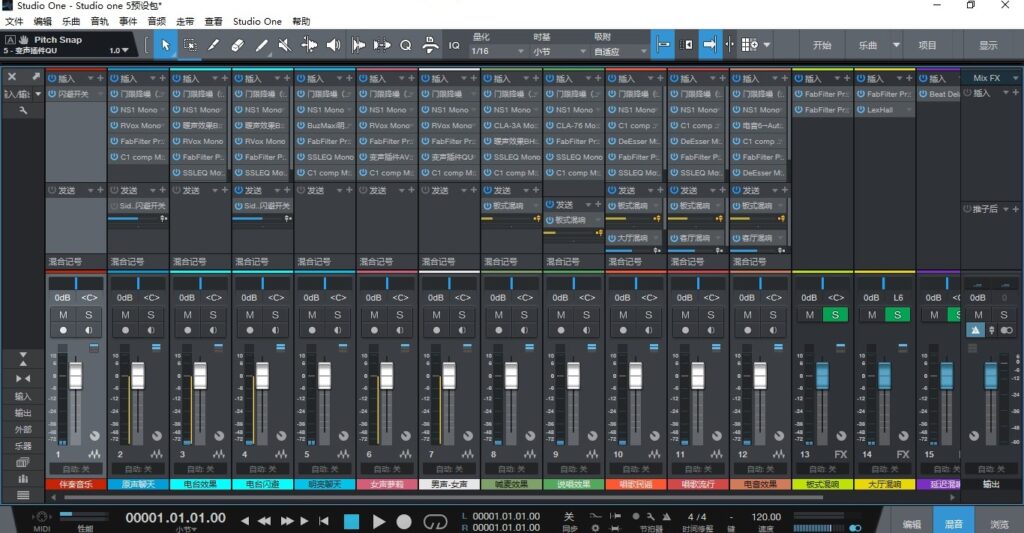The image size is (1024, 533).
Task: Open the 音频 menu
Action: pos(157,21)
